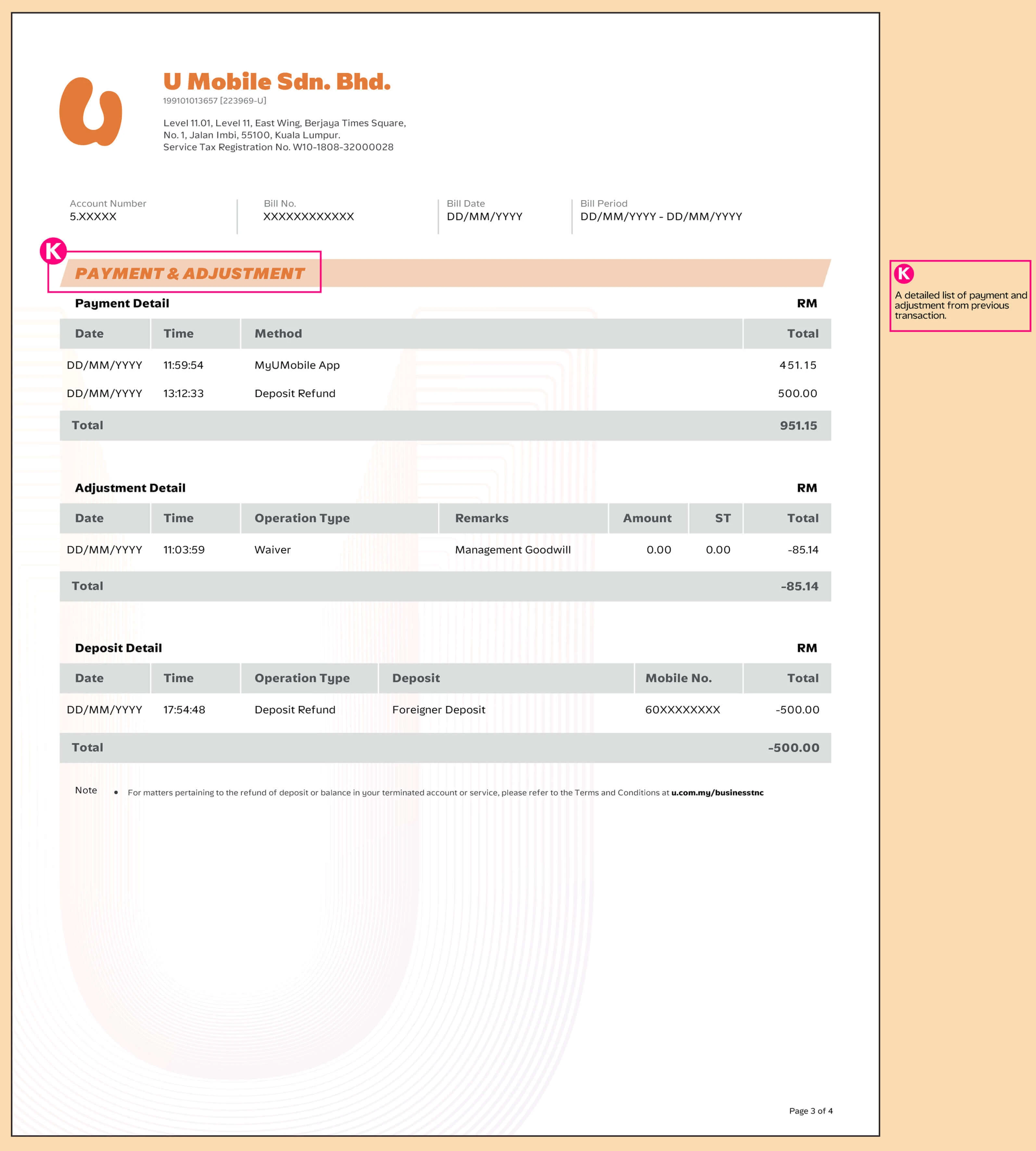This screenshot has width=1036, height=1151.
Task: Toggle the Deposit Detail section
Action: (119, 647)
